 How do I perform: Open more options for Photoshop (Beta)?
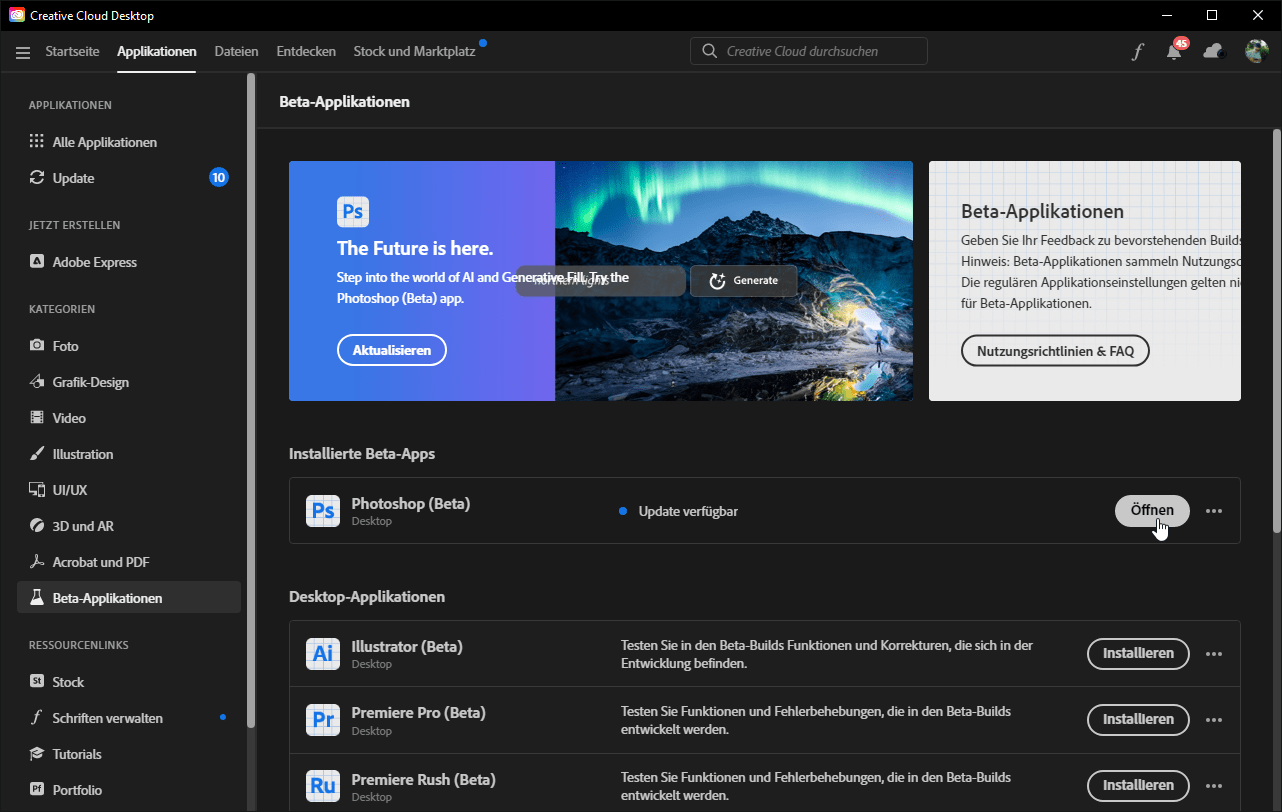tap(1214, 511)
